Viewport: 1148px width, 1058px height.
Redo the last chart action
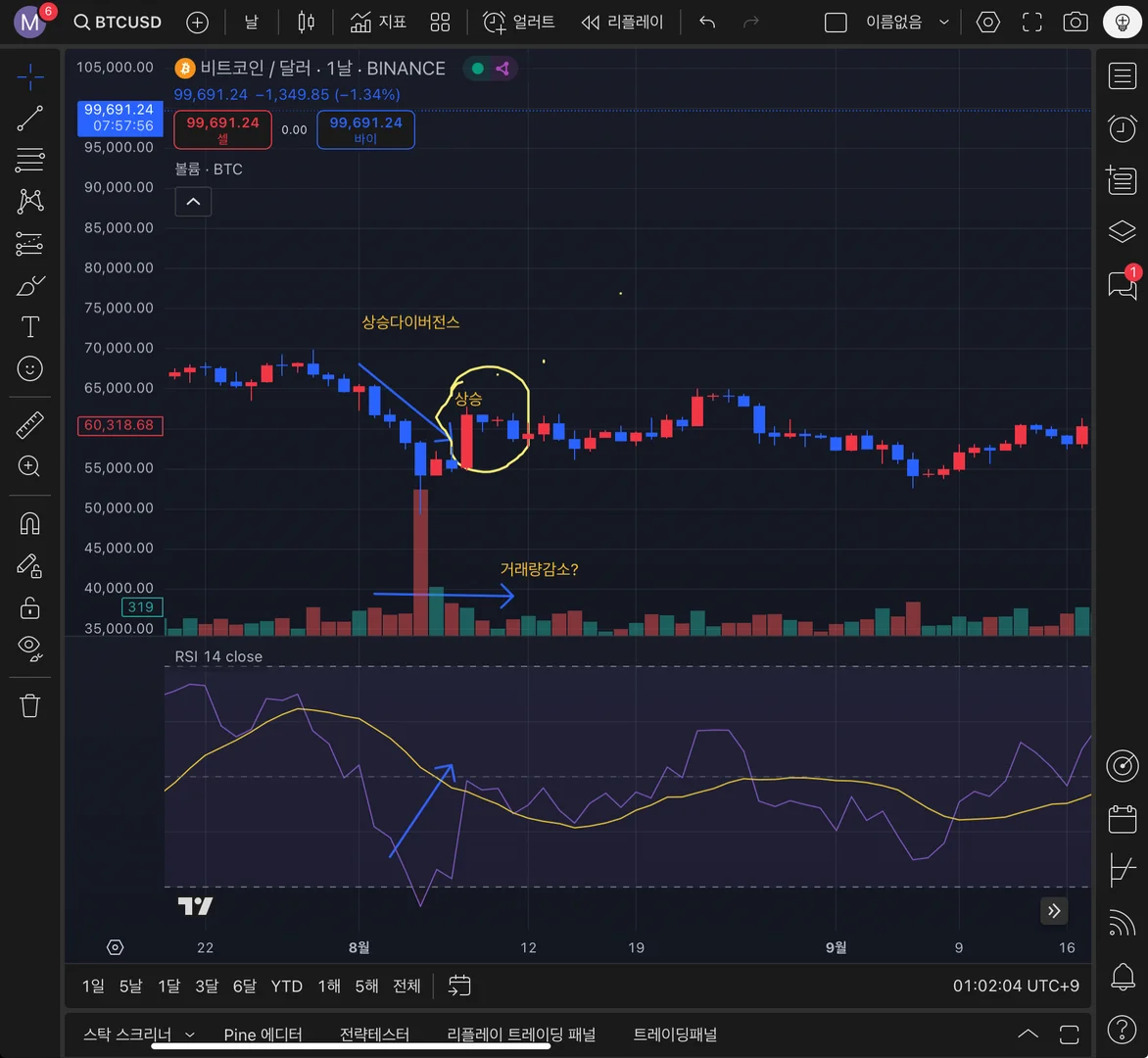click(750, 22)
